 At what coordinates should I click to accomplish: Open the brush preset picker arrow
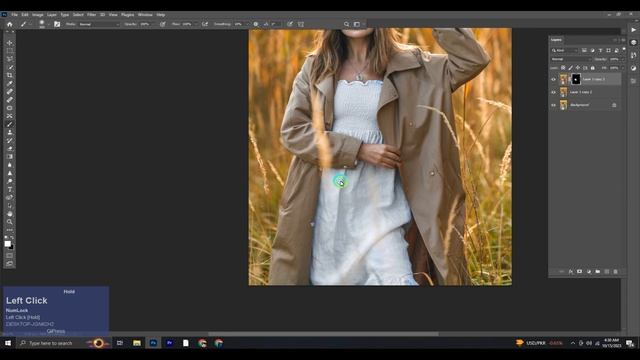coord(48,24)
